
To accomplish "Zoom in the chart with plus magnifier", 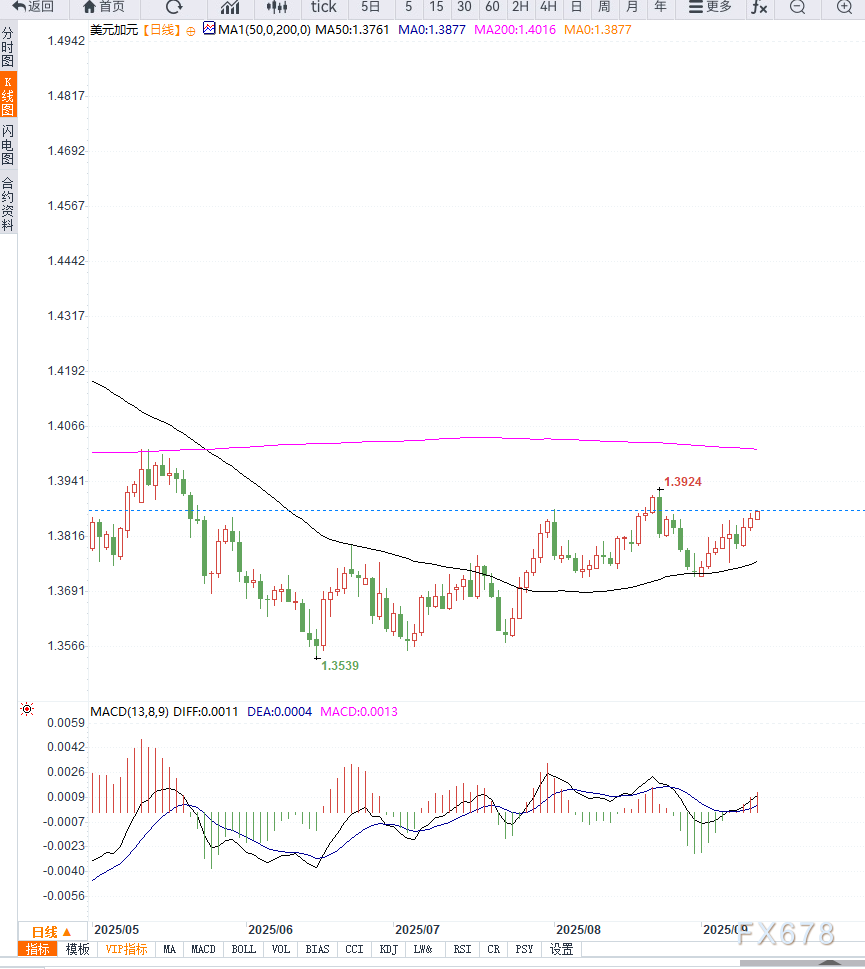I will pos(843,7).
